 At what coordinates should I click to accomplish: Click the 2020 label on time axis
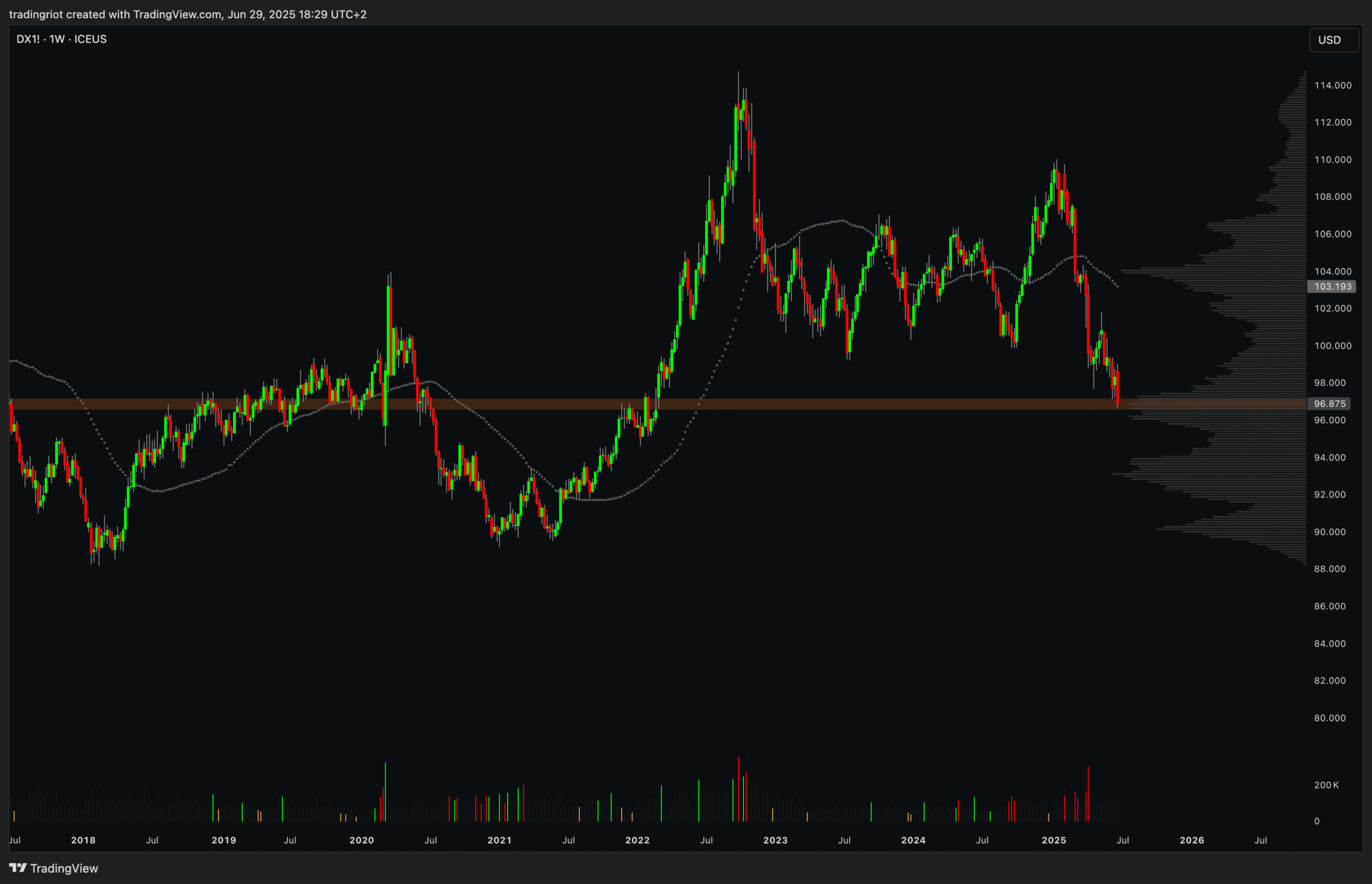point(362,840)
